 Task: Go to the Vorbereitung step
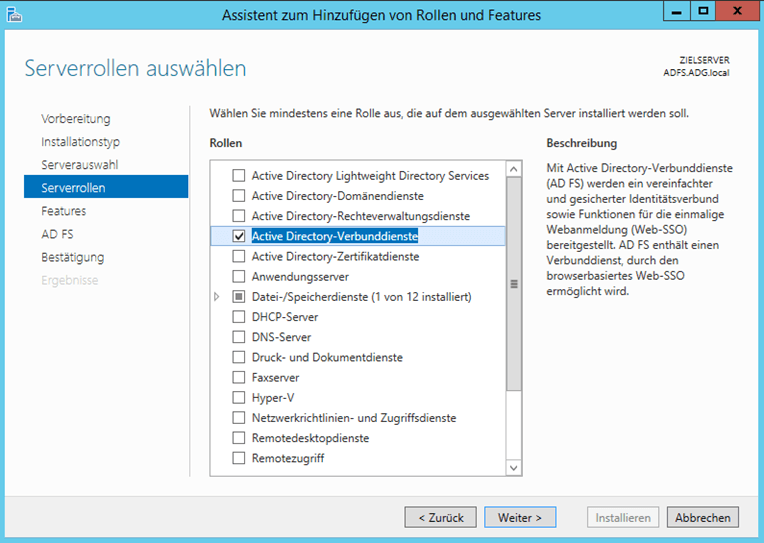76,118
